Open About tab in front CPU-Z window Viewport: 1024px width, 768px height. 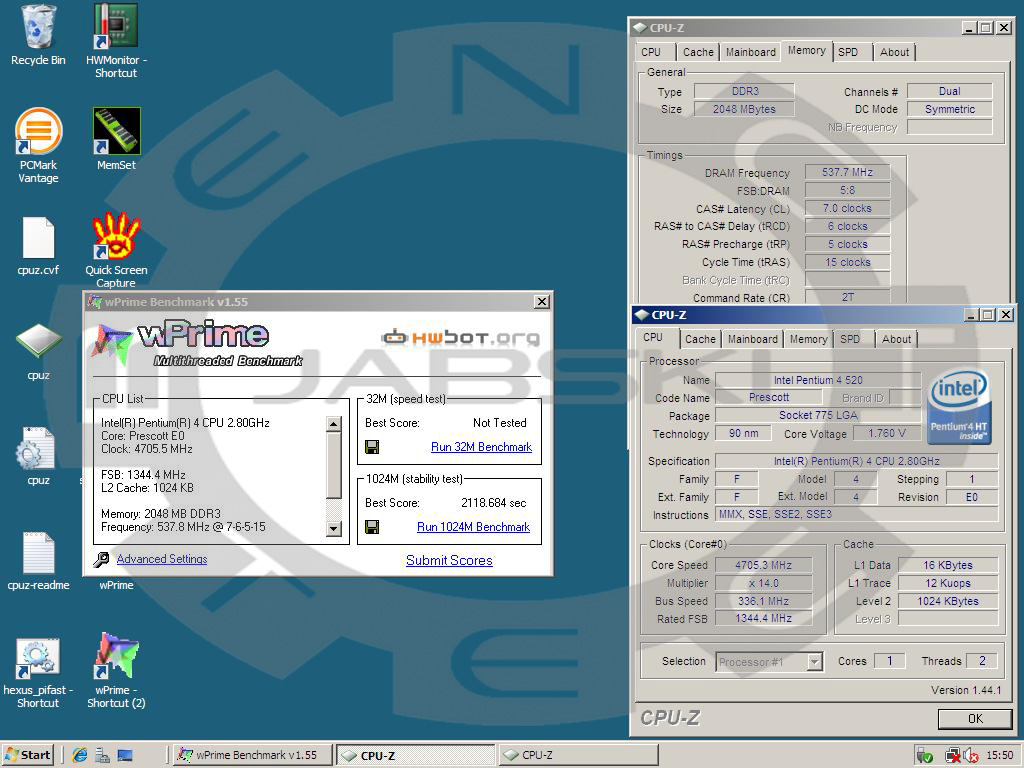[896, 339]
